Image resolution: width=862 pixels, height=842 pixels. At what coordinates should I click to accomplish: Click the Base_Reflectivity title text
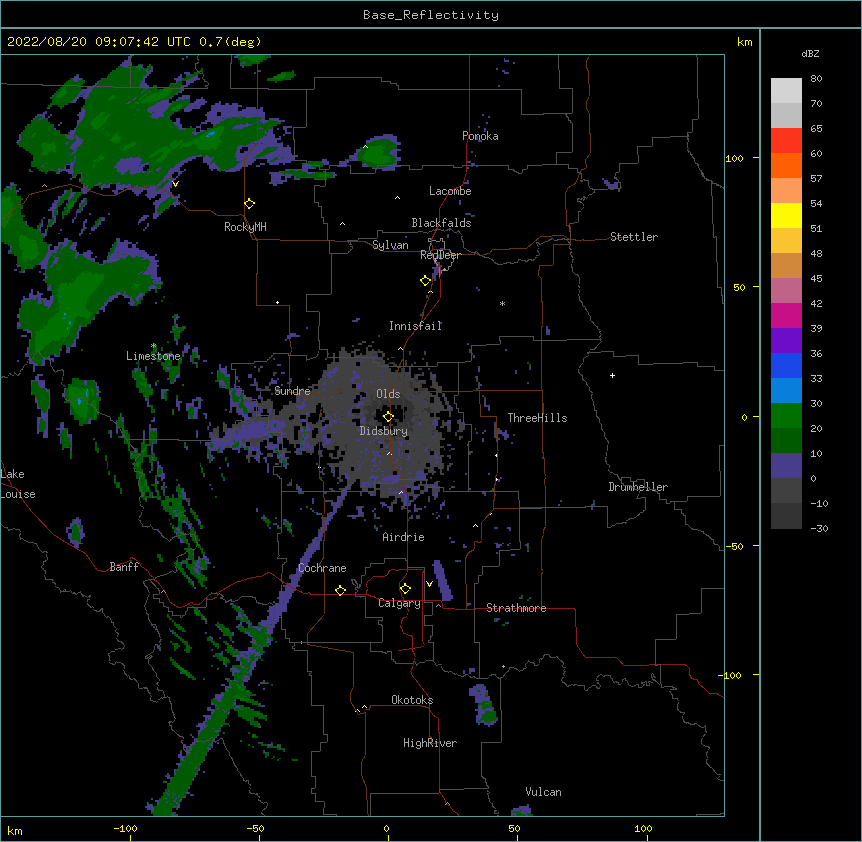[431, 15]
